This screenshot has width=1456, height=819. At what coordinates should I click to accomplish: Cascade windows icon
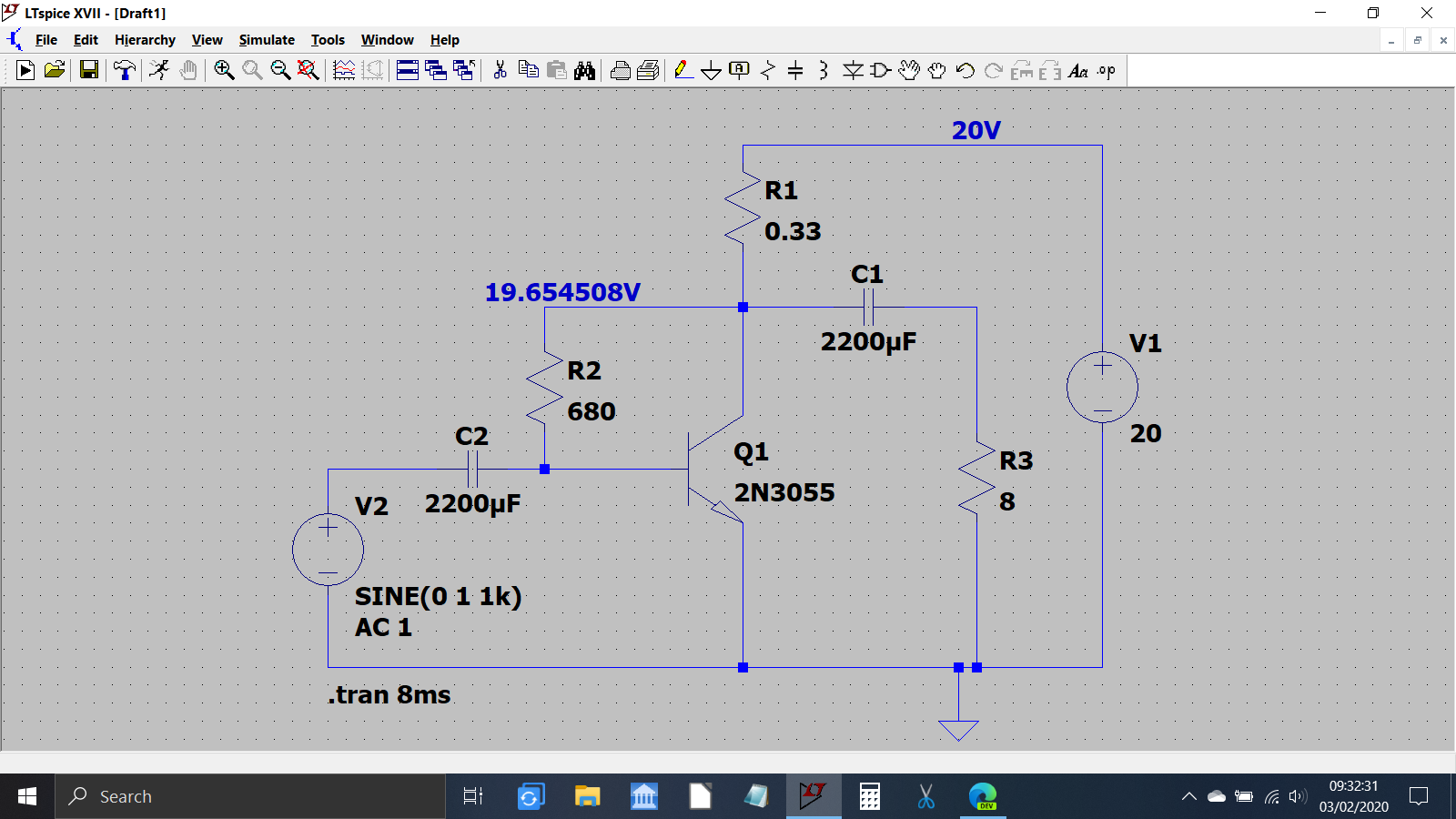coord(436,70)
